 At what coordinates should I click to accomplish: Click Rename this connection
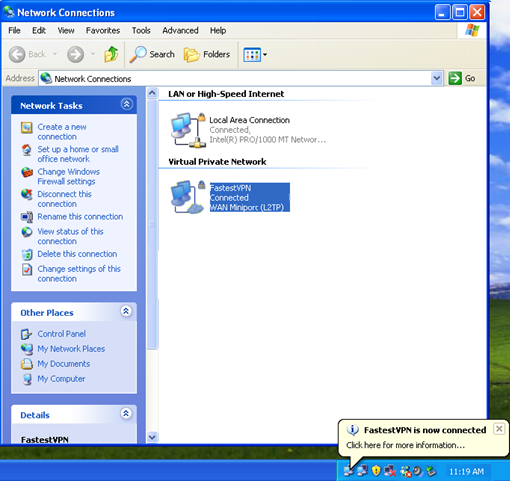(80, 217)
